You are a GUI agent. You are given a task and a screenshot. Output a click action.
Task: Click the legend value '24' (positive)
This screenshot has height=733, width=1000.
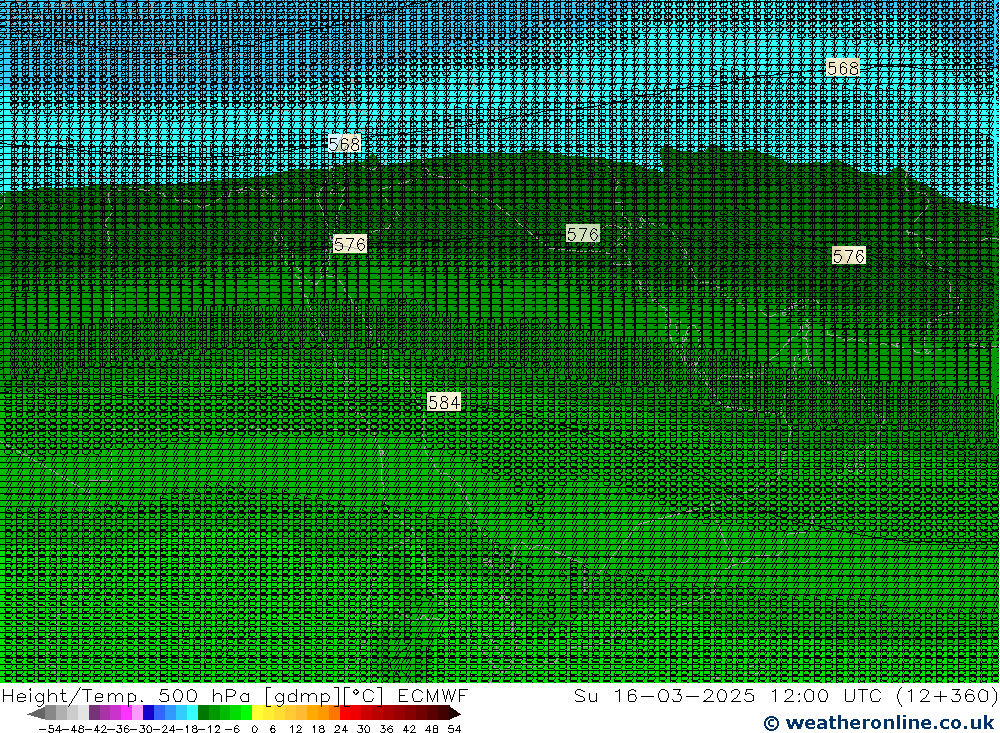341,729
